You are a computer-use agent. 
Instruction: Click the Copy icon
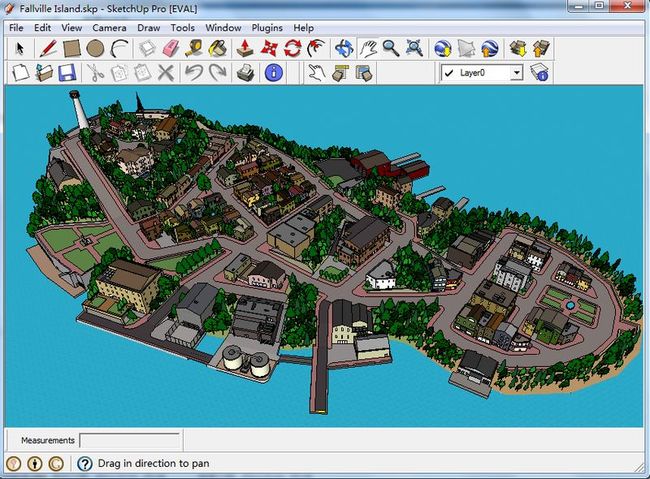click(119, 73)
